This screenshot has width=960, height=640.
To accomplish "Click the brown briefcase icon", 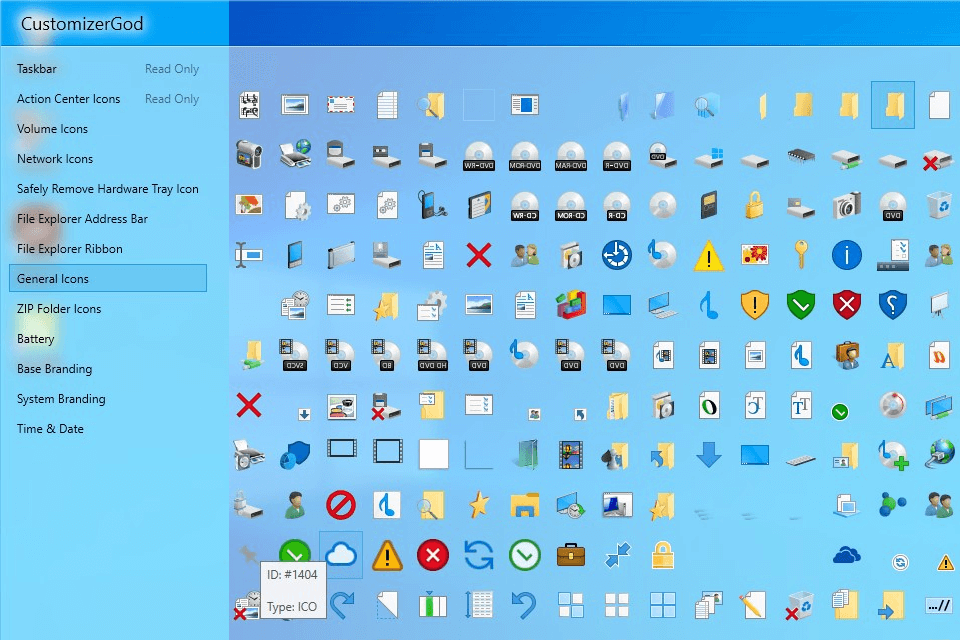I will pos(571,555).
